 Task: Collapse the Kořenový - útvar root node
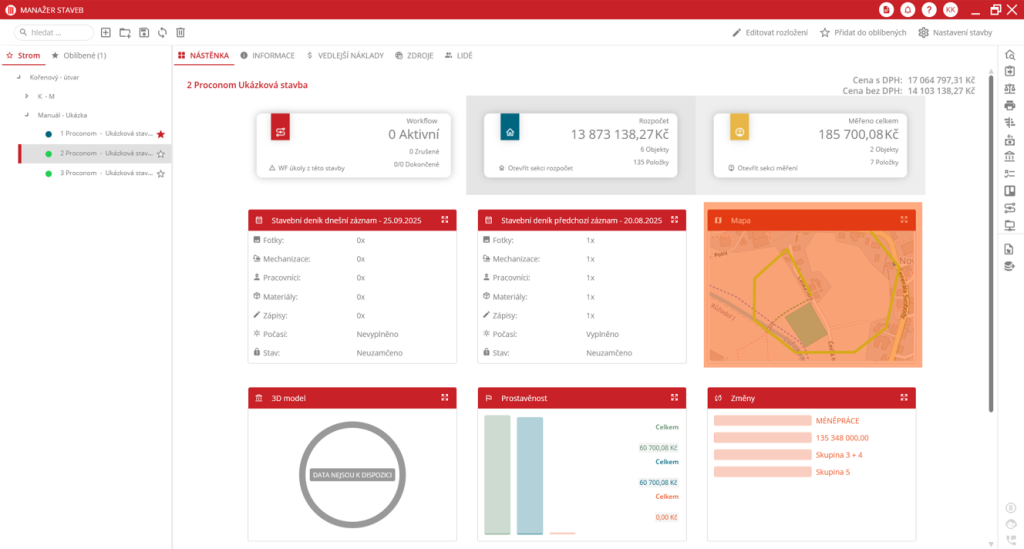pos(18,77)
